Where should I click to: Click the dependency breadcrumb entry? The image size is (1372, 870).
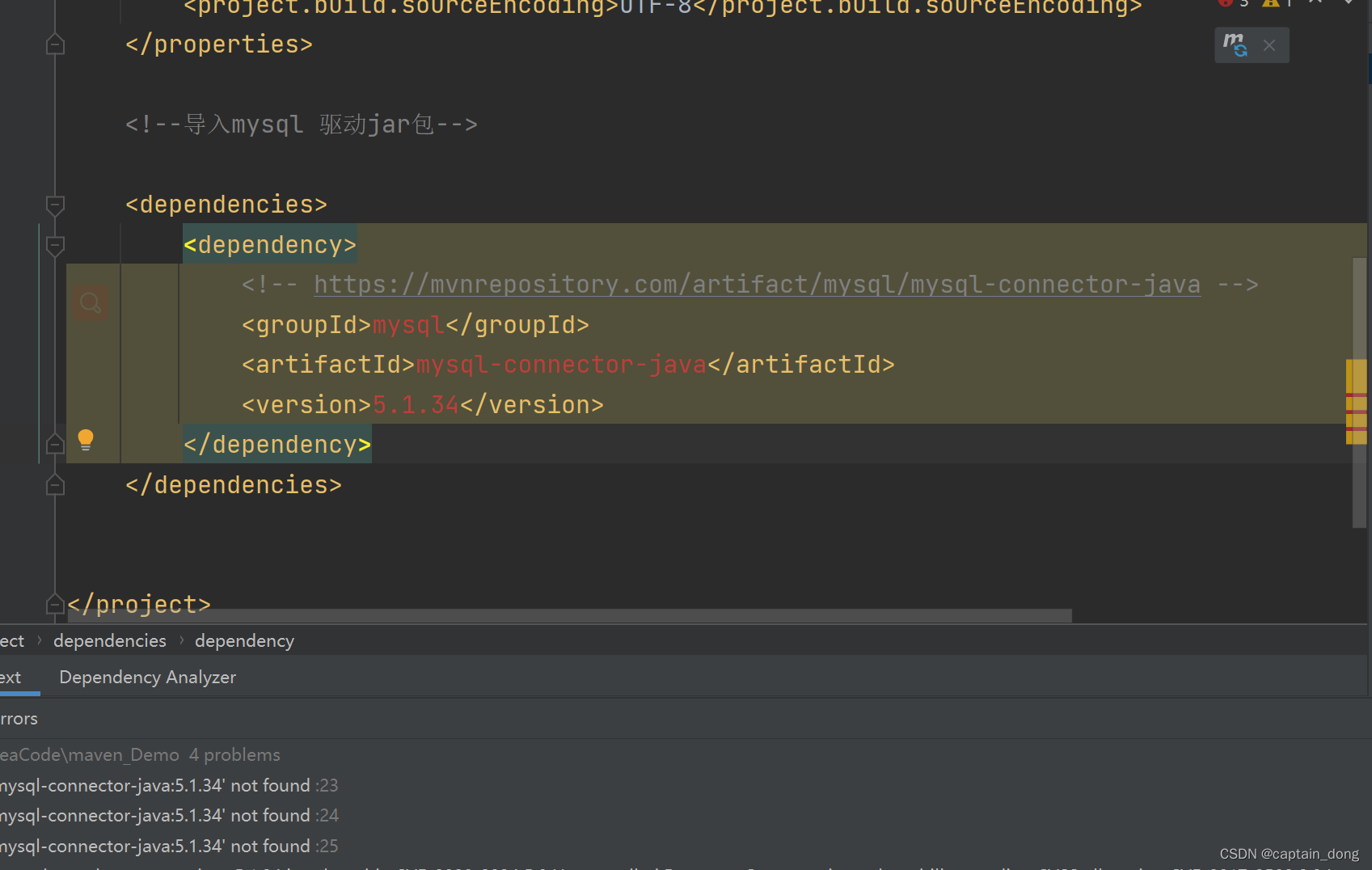[244, 640]
